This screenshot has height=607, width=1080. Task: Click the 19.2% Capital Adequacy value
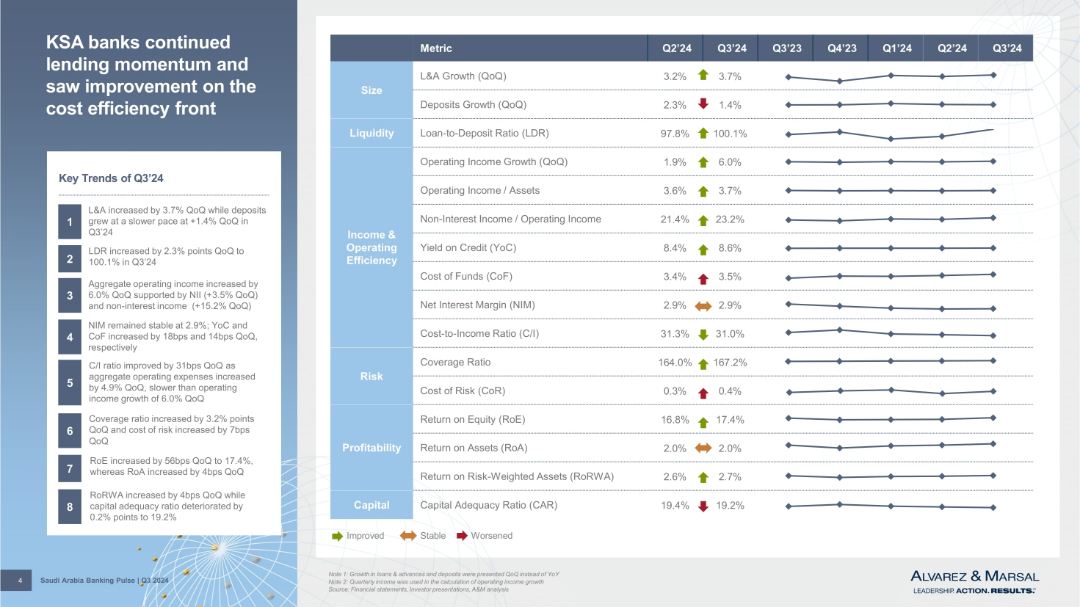click(x=730, y=505)
